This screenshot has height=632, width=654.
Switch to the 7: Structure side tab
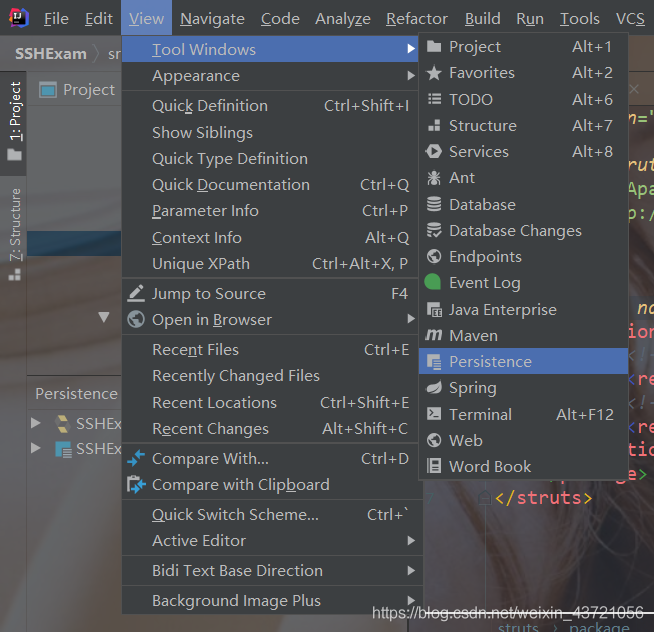(x=14, y=234)
